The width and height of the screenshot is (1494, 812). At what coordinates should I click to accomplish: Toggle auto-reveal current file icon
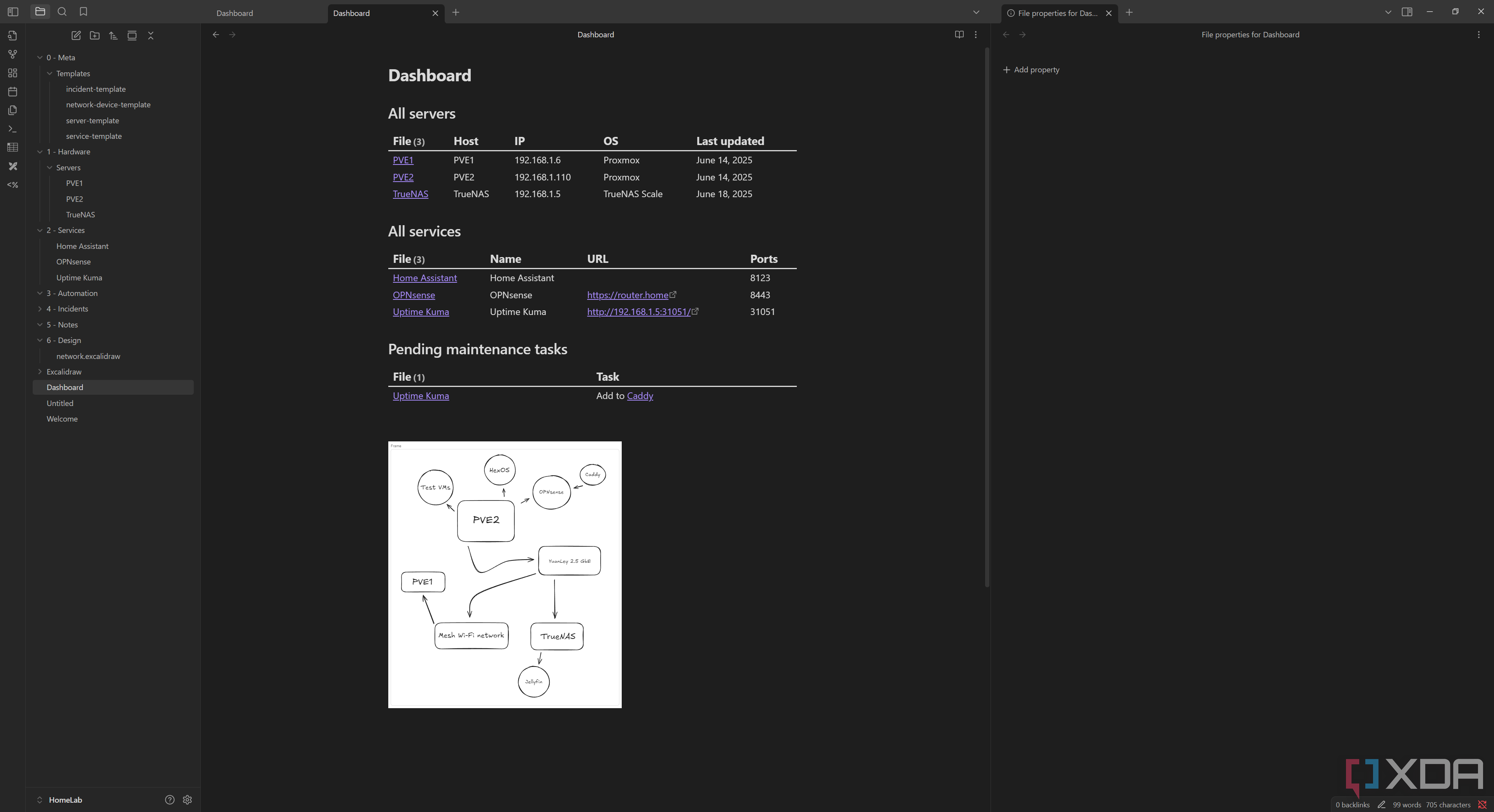(132, 35)
